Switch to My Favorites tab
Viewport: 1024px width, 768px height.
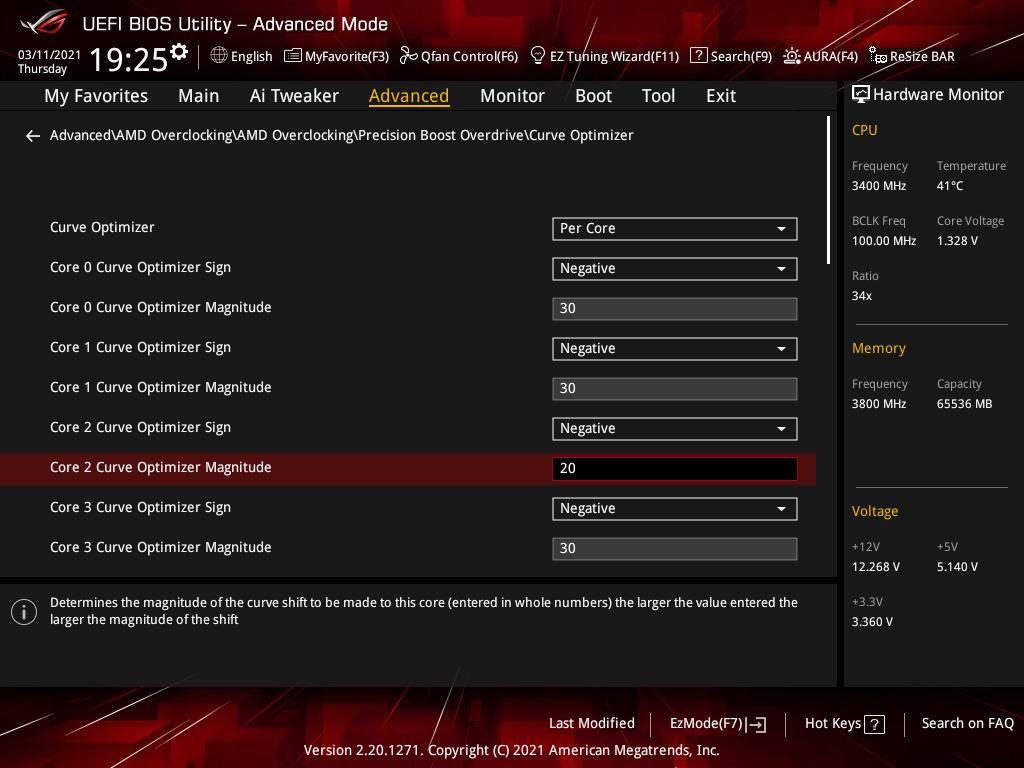pyautogui.click(x=96, y=96)
